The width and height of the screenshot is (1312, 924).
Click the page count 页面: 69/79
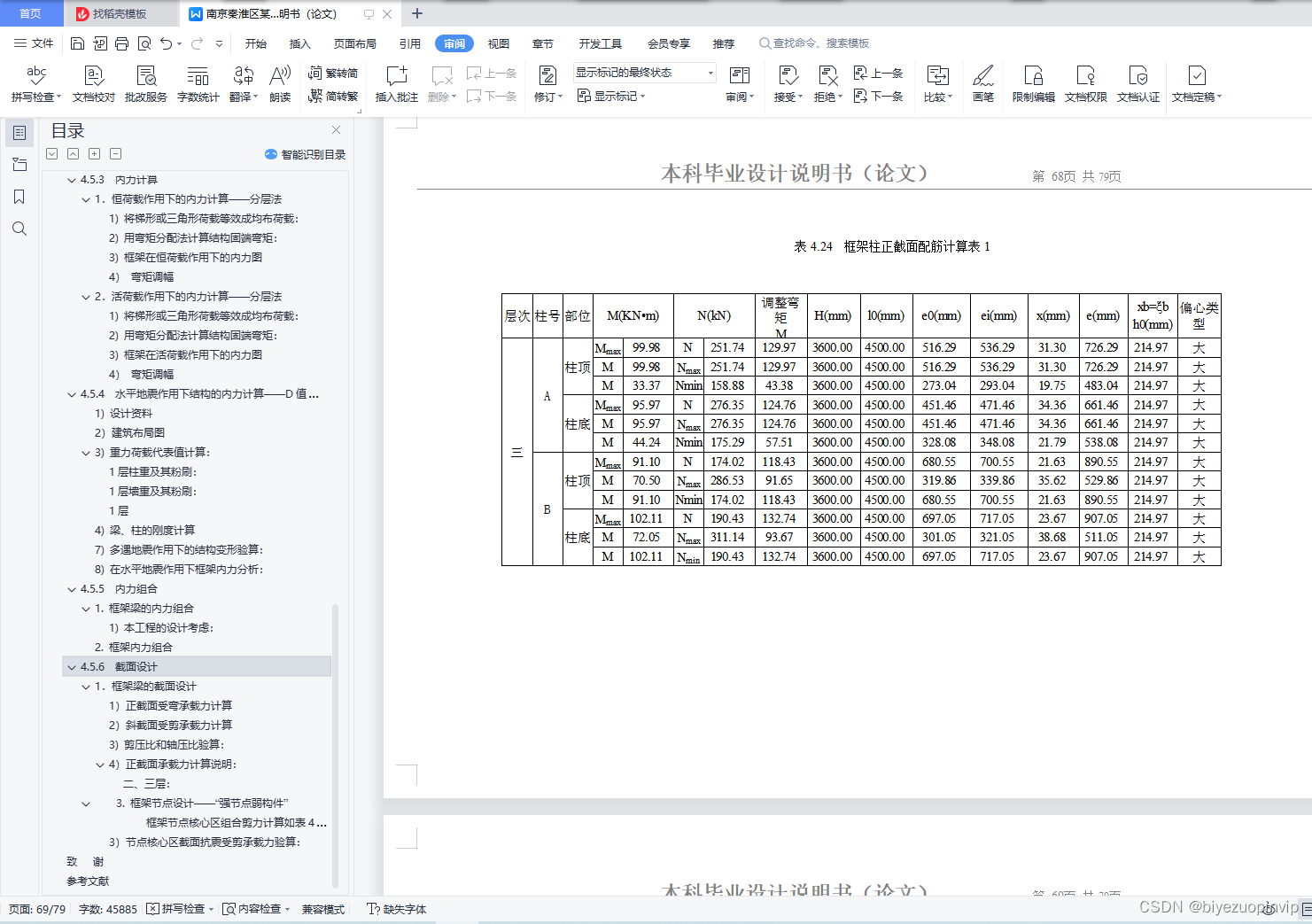tap(37, 909)
